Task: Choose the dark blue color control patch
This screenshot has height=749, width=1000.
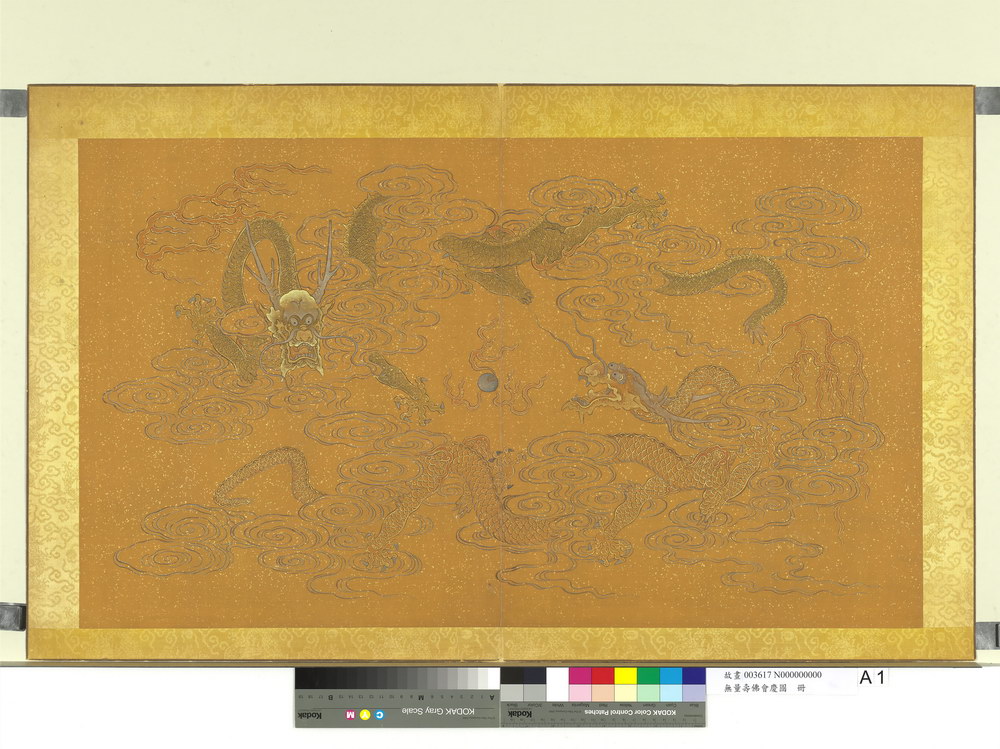Action: (694, 676)
